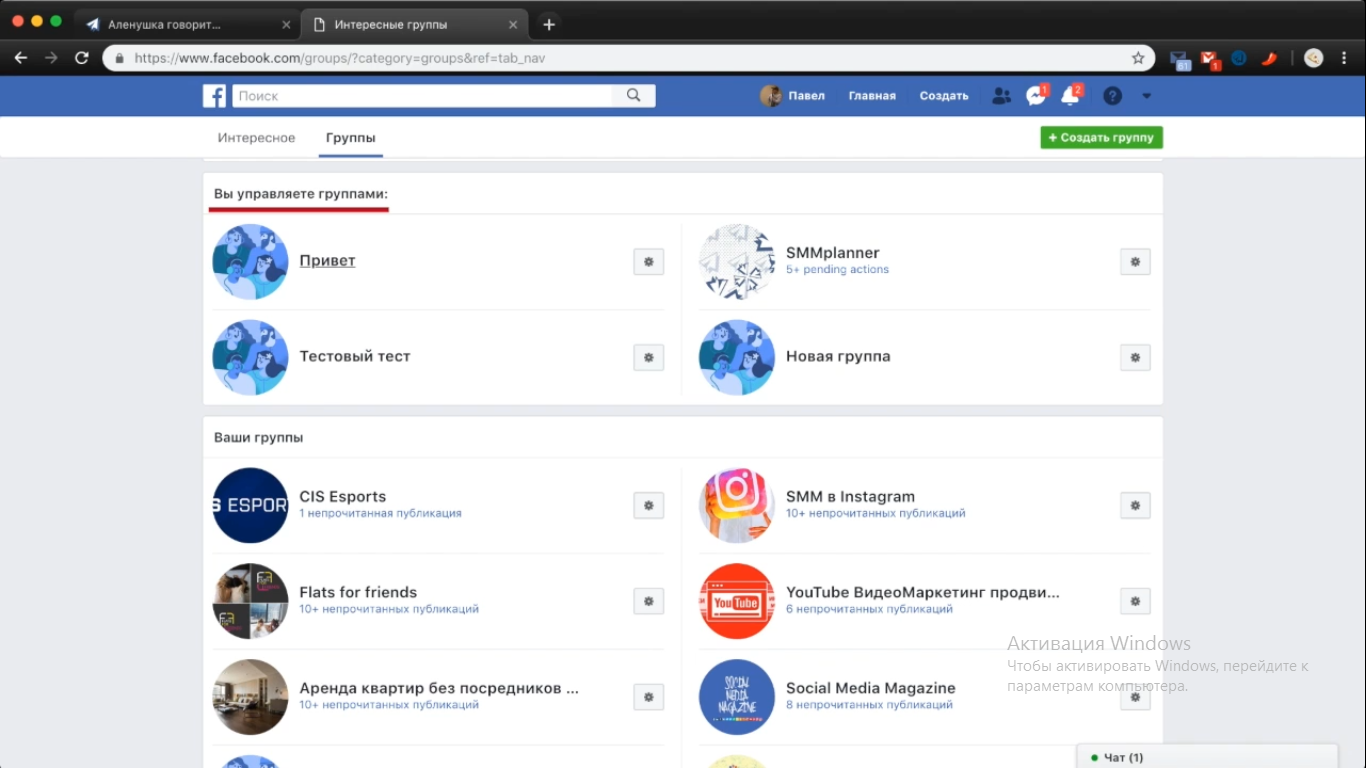Open the help question mark icon
The width and height of the screenshot is (1366, 768).
1112,96
